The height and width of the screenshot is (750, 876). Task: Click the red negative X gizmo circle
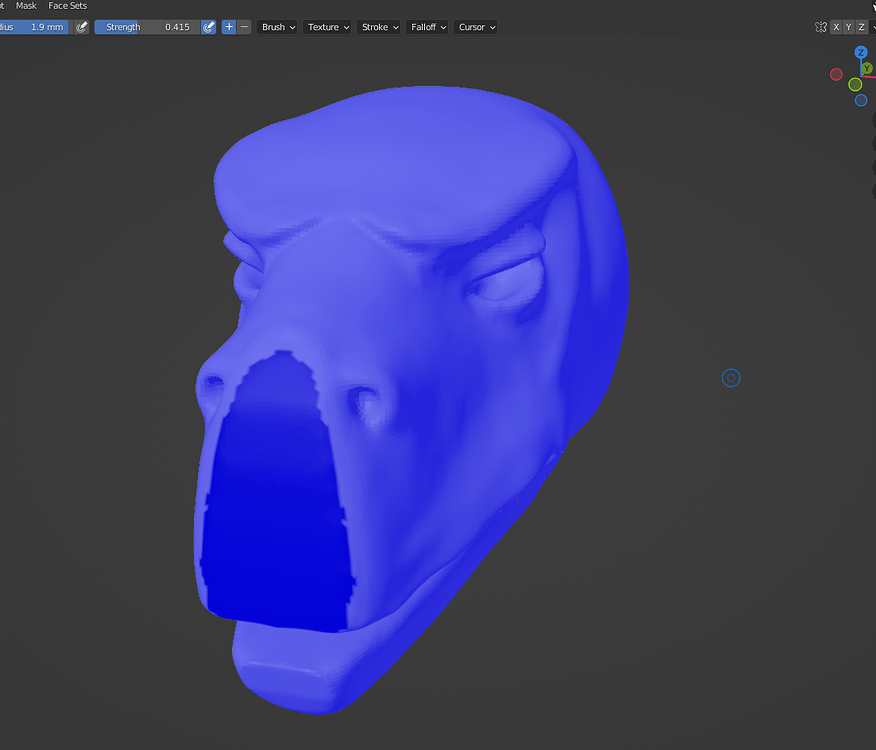tap(836, 74)
